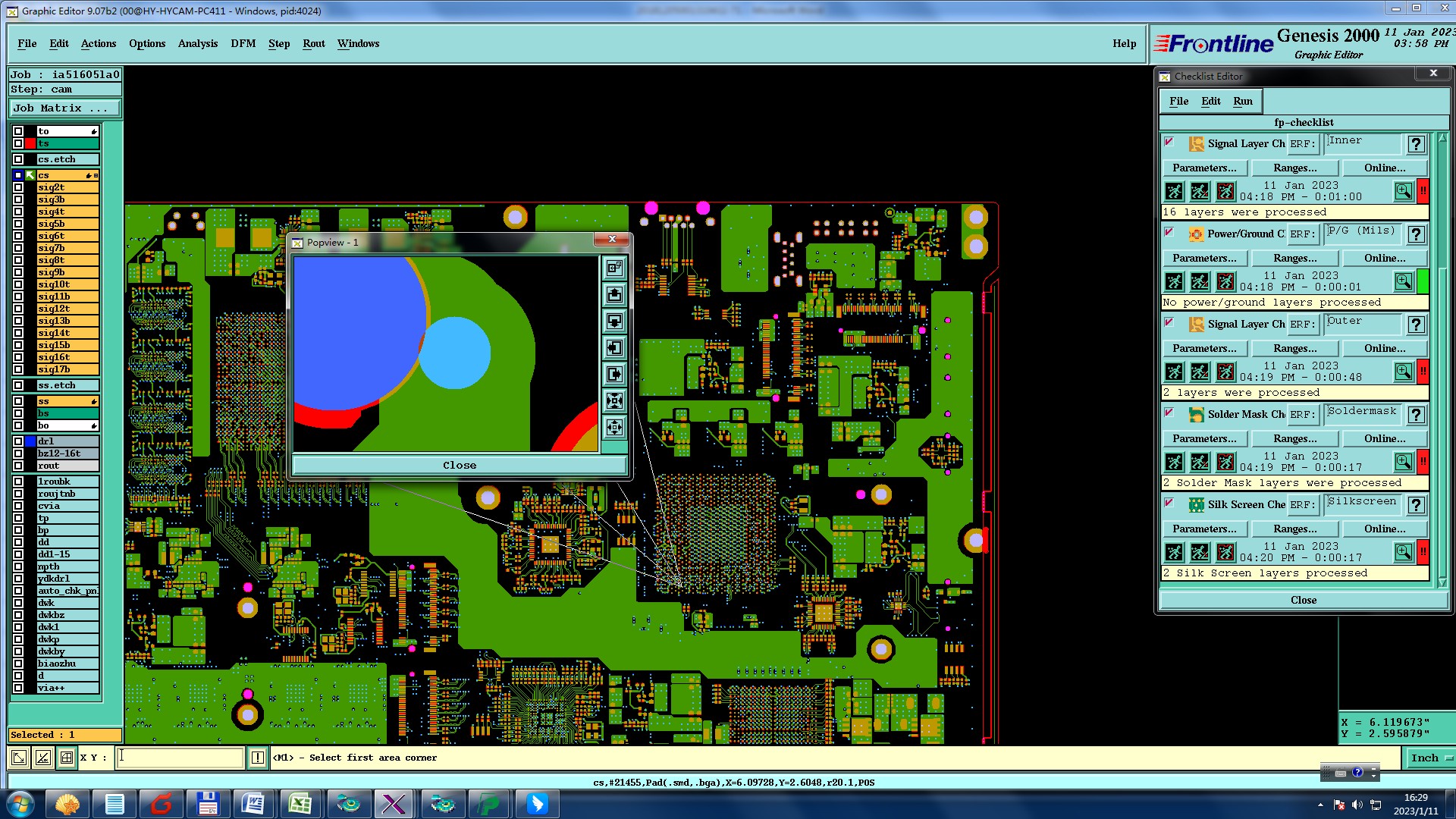This screenshot has width=1456, height=819.
Task: Close the Popview window with Close button
Action: (460, 465)
